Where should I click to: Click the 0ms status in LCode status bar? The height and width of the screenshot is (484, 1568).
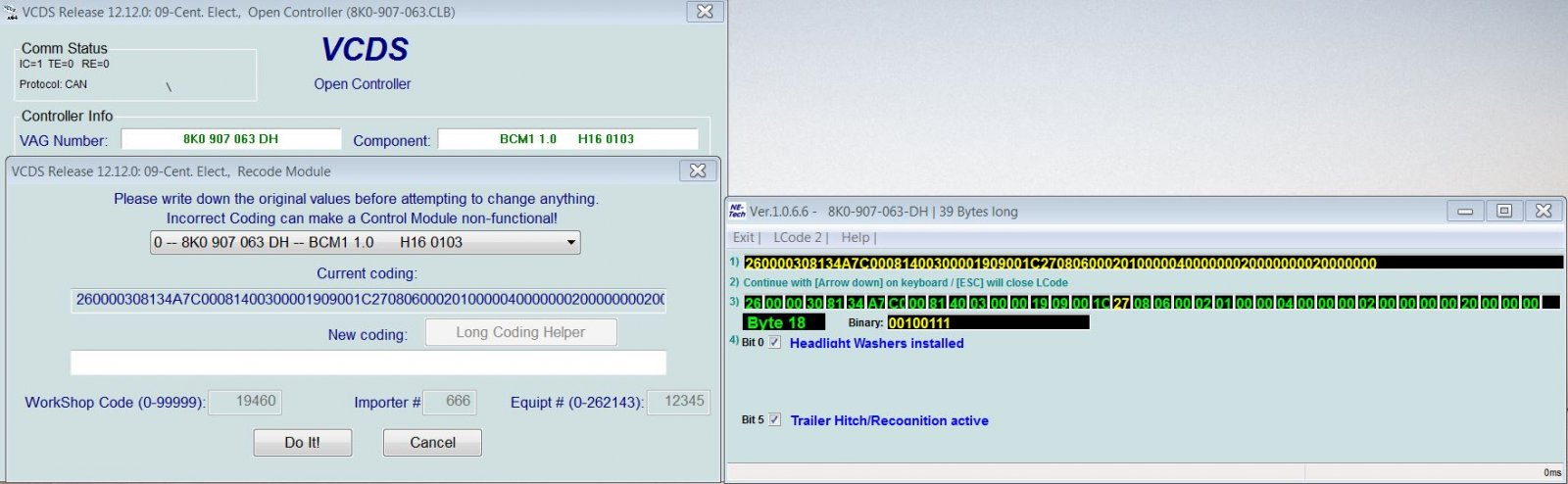1552,472
